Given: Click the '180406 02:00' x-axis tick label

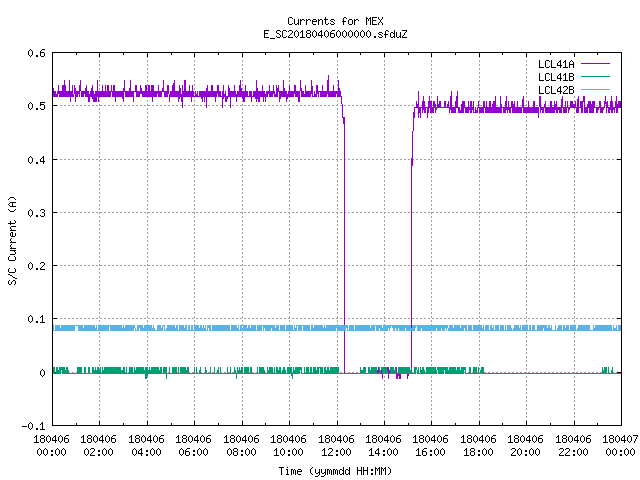Looking at the screenshot, I should [x=98, y=446].
